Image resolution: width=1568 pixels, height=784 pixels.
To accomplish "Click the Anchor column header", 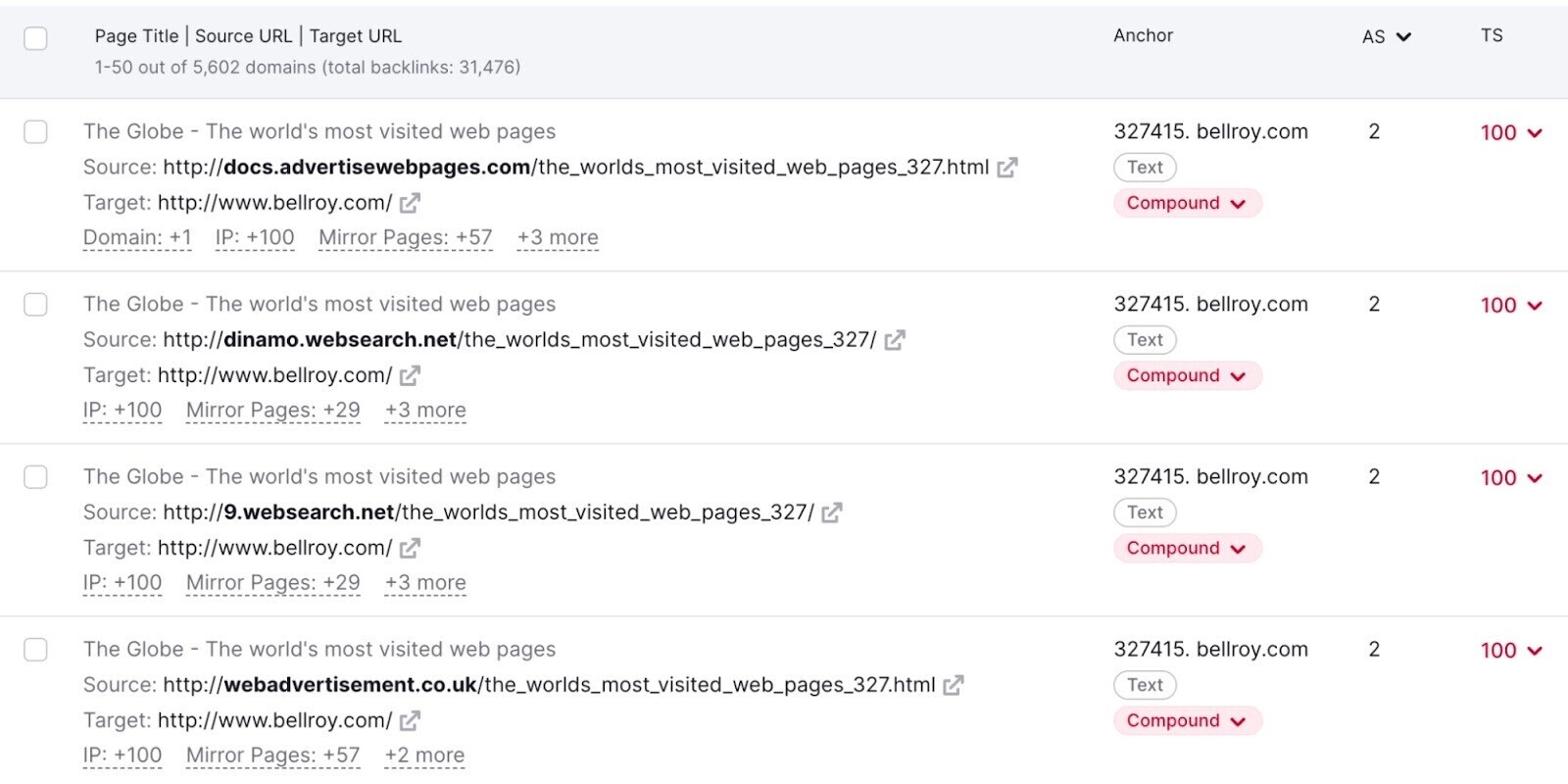I will click(x=1143, y=35).
